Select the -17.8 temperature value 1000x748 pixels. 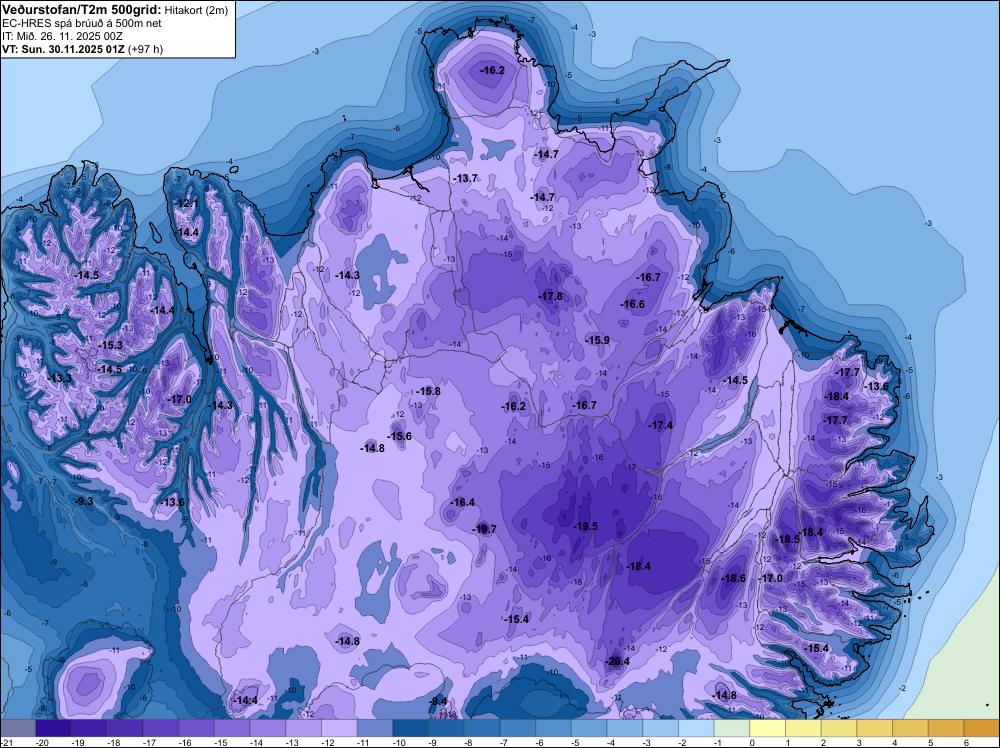[x=550, y=296]
